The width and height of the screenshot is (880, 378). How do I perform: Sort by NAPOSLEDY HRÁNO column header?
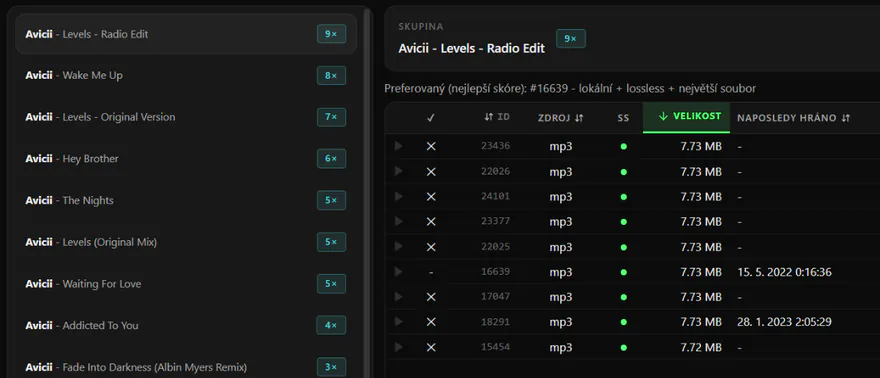pyautogui.click(x=794, y=118)
